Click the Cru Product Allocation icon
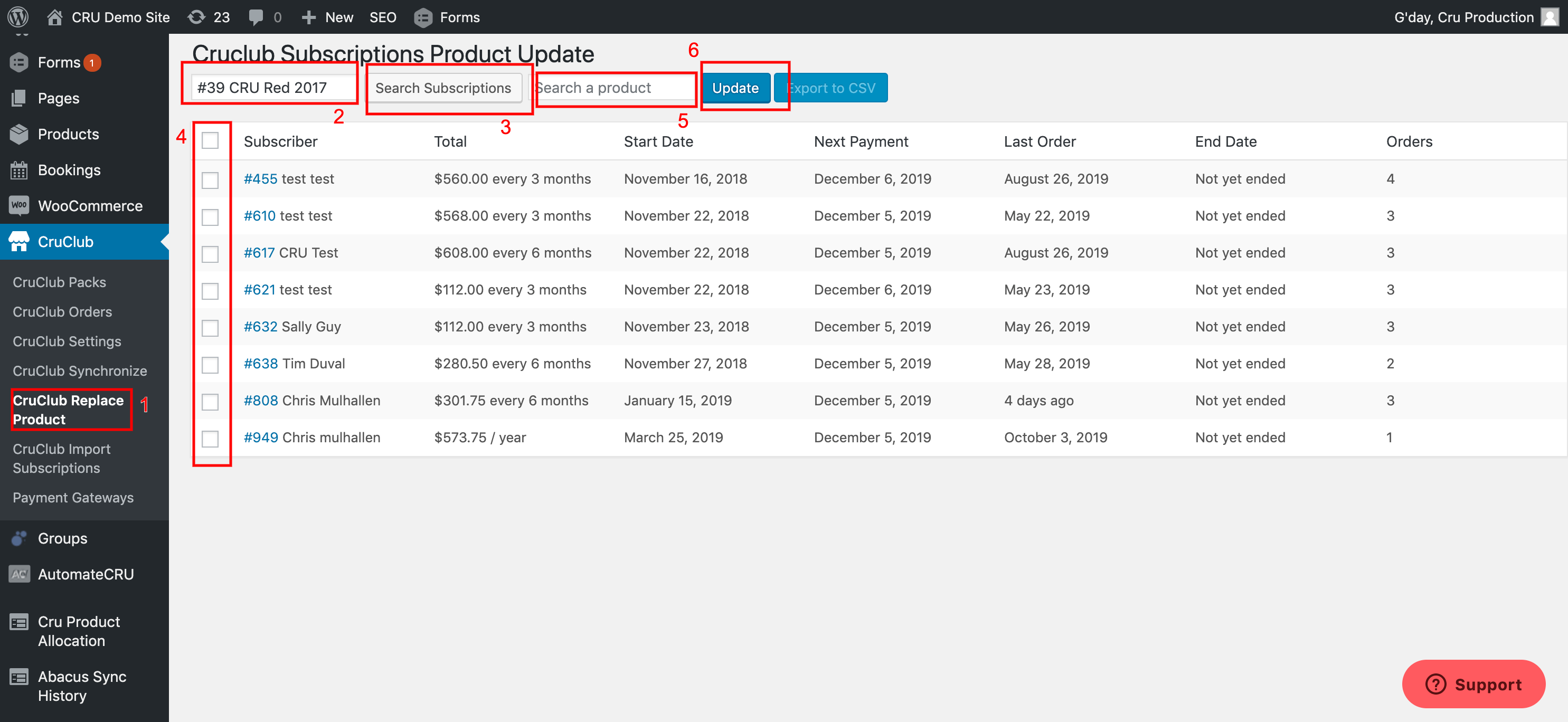This screenshot has width=1568, height=722. click(x=19, y=622)
